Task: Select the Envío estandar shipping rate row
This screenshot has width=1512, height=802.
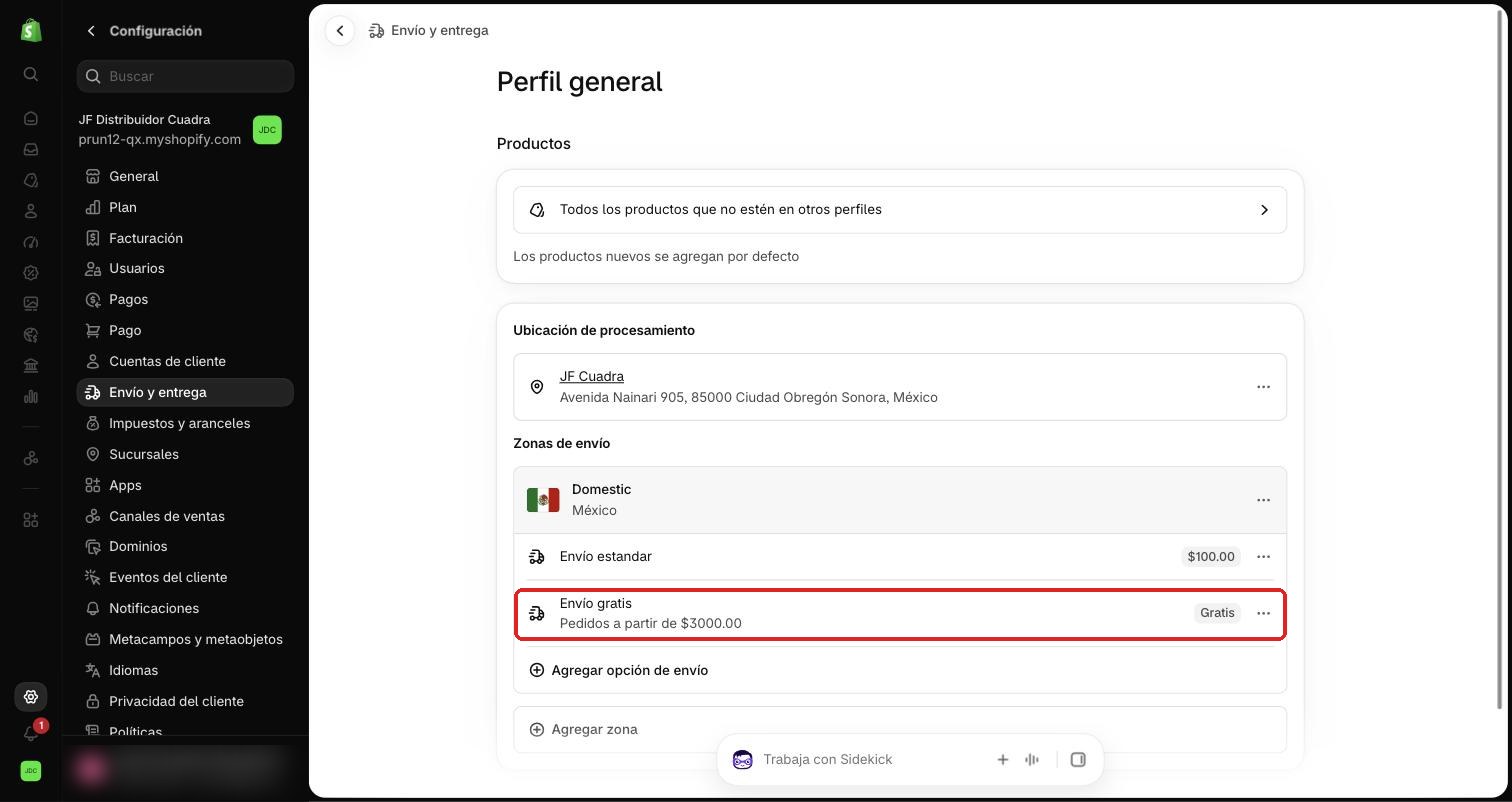Action: pos(900,557)
